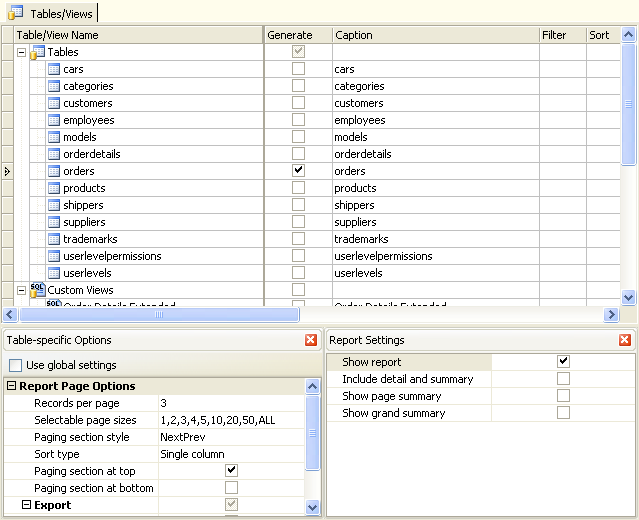Collapse the Report Page Options group
The height and width of the screenshot is (520, 639).
click(12, 386)
